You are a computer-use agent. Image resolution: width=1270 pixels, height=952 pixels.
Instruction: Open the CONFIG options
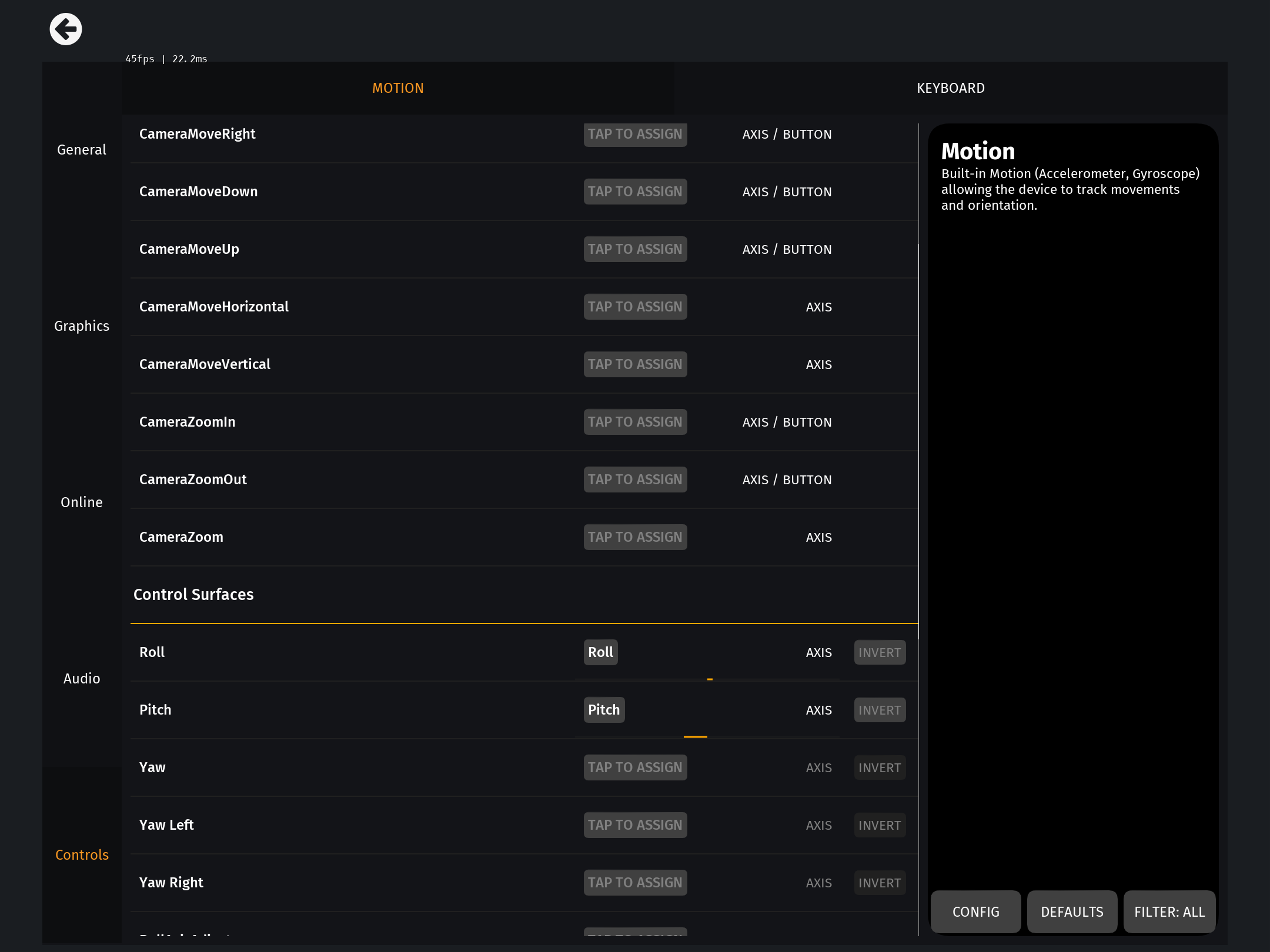pyautogui.click(x=976, y=911)
